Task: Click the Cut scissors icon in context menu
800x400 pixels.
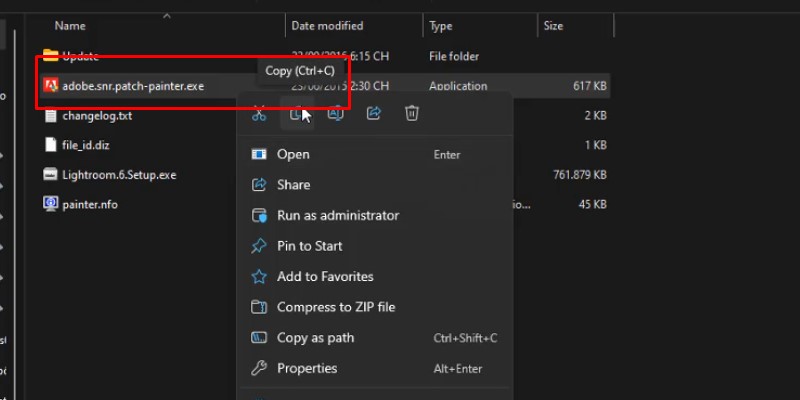Action: (259, 113)
